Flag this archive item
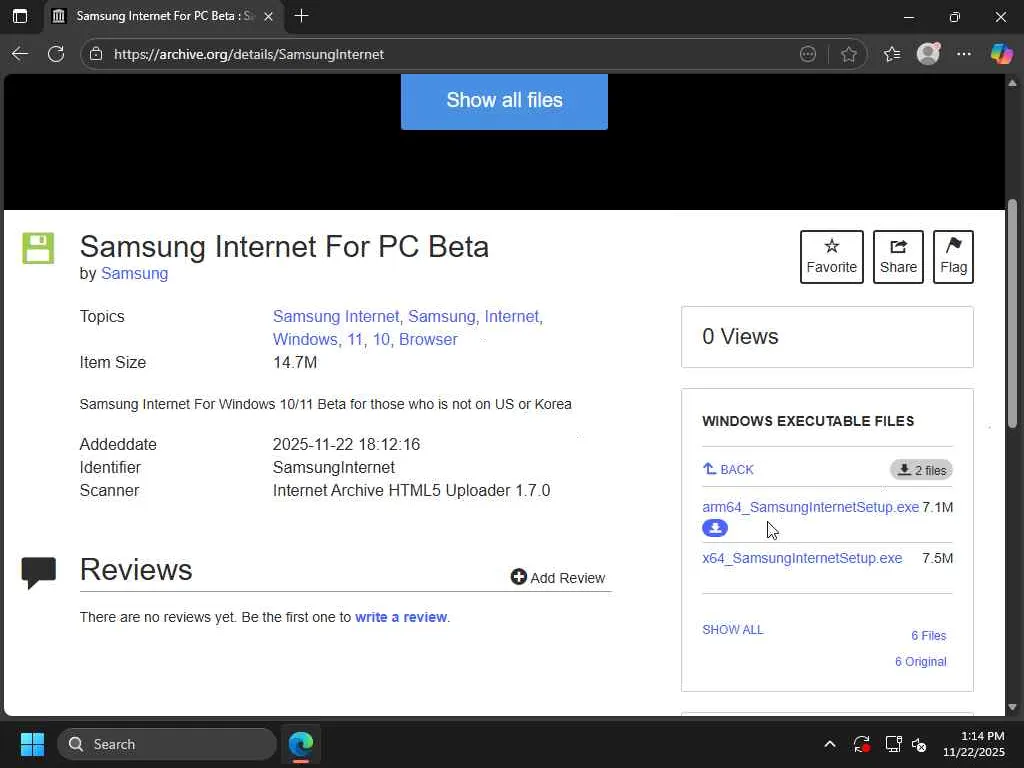 (953, 257)
